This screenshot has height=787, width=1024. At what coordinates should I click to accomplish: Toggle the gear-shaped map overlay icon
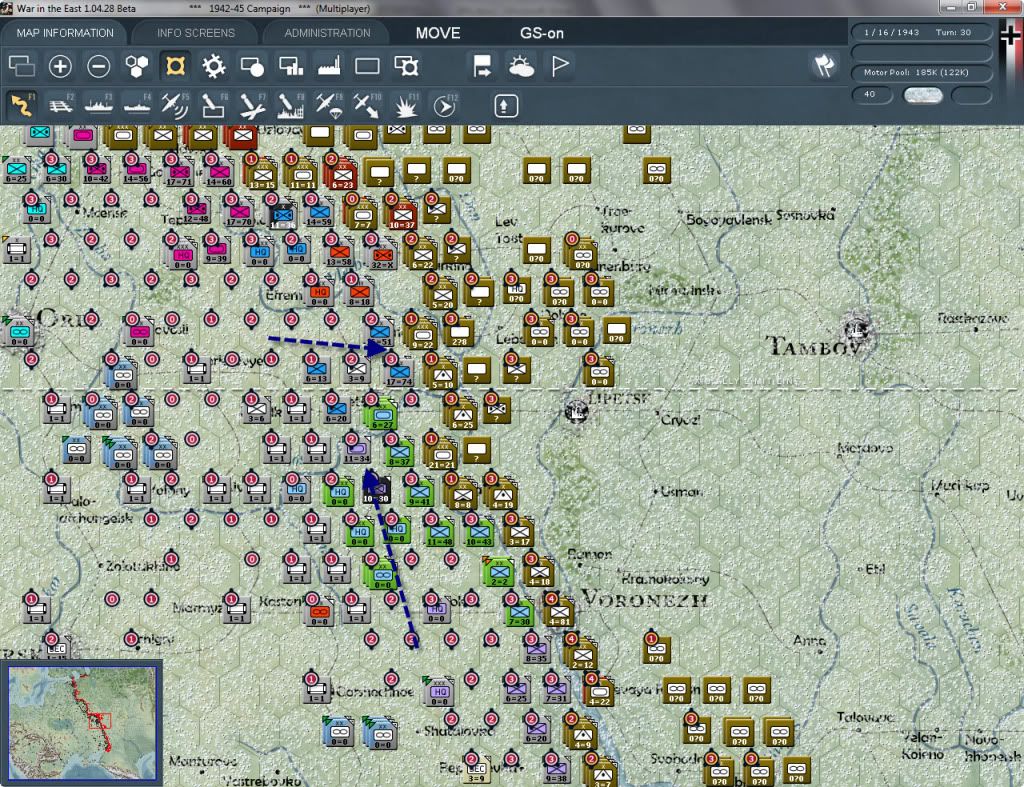(214, 66)
